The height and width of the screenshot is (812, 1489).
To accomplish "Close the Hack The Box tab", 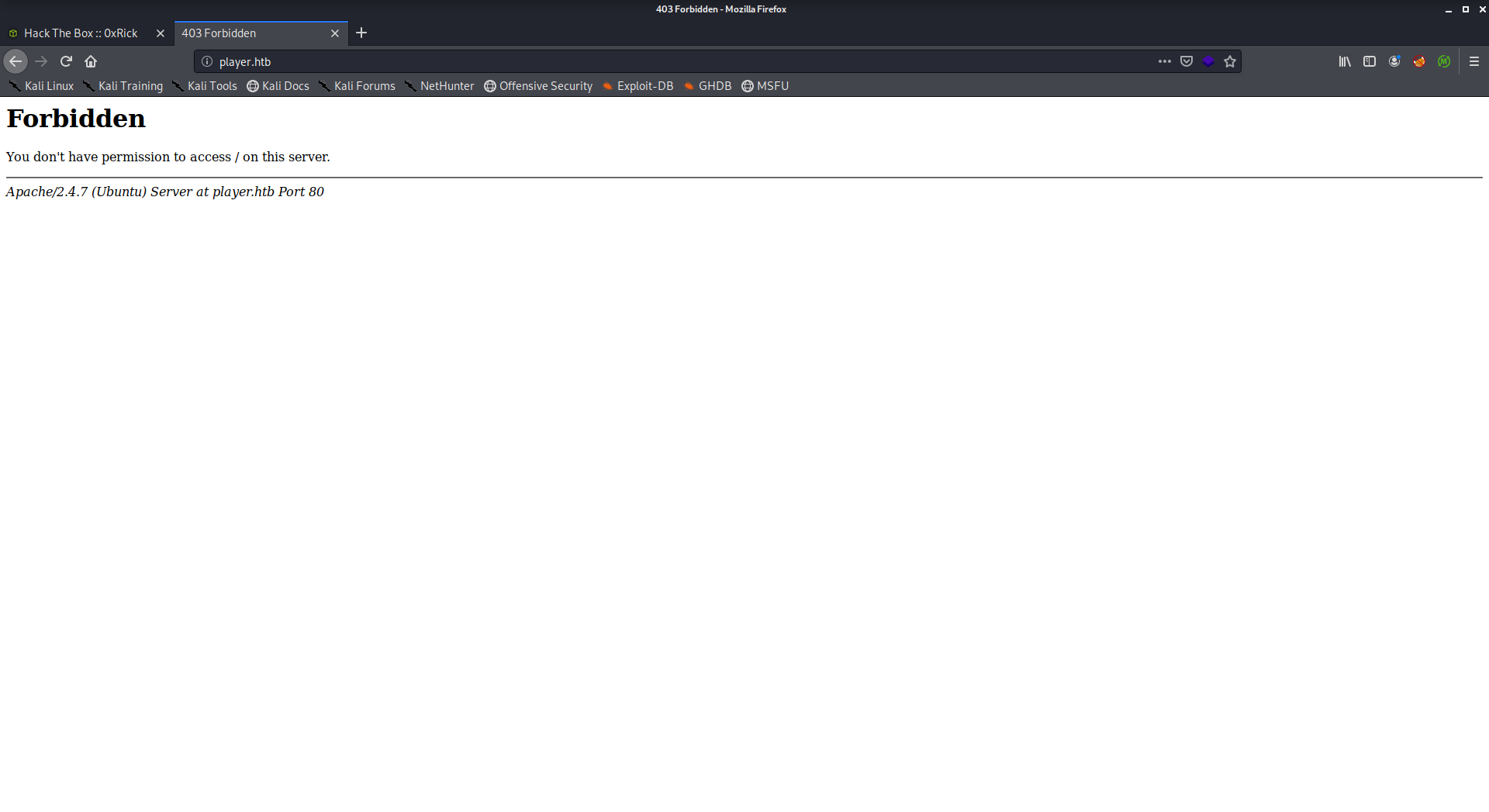I will click(161, 33).
